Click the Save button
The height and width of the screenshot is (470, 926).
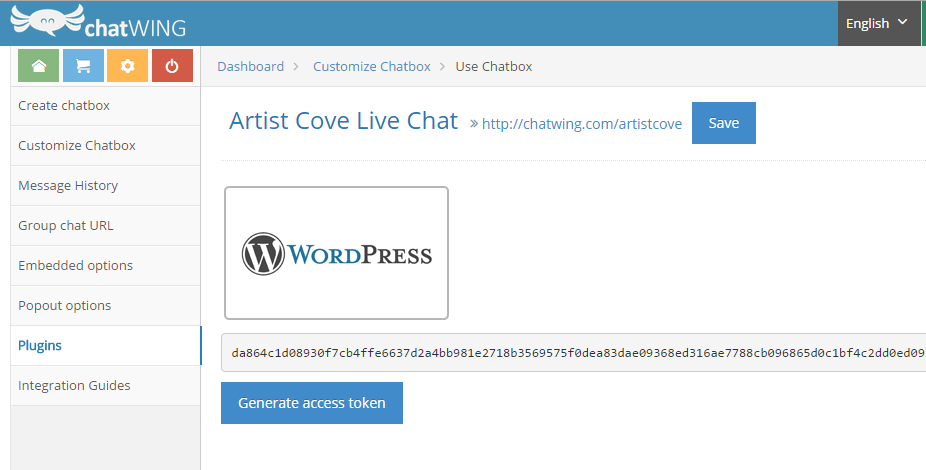click(x=723, y=123)
